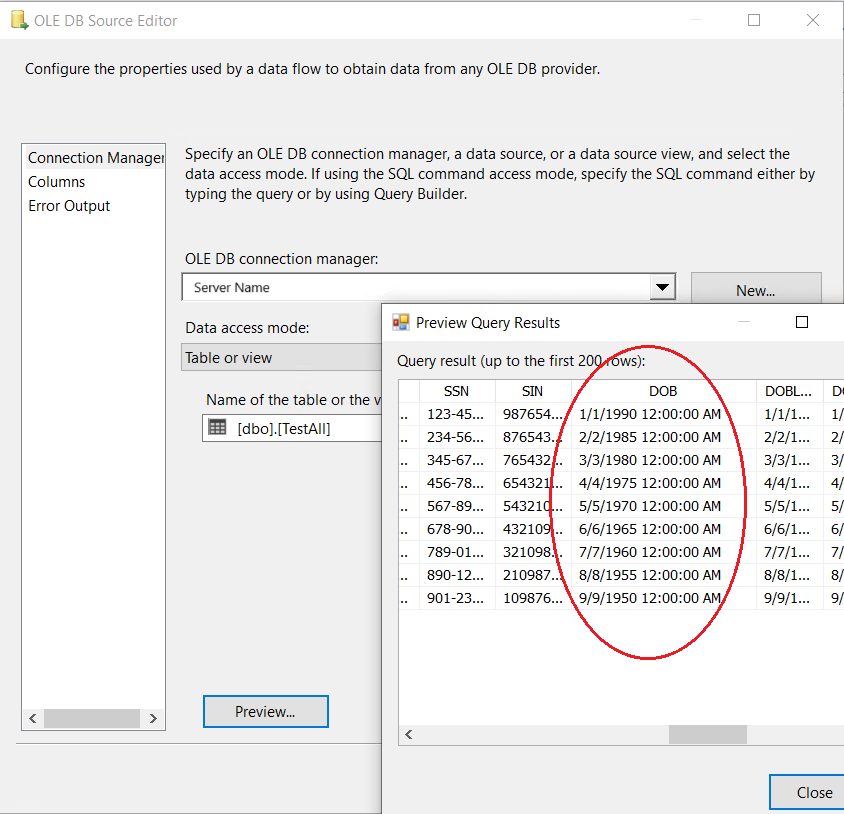The image size is (844, 814).
Task: Expand the OLE DB connection manager dropdown arrow
Action: [662, 288]
